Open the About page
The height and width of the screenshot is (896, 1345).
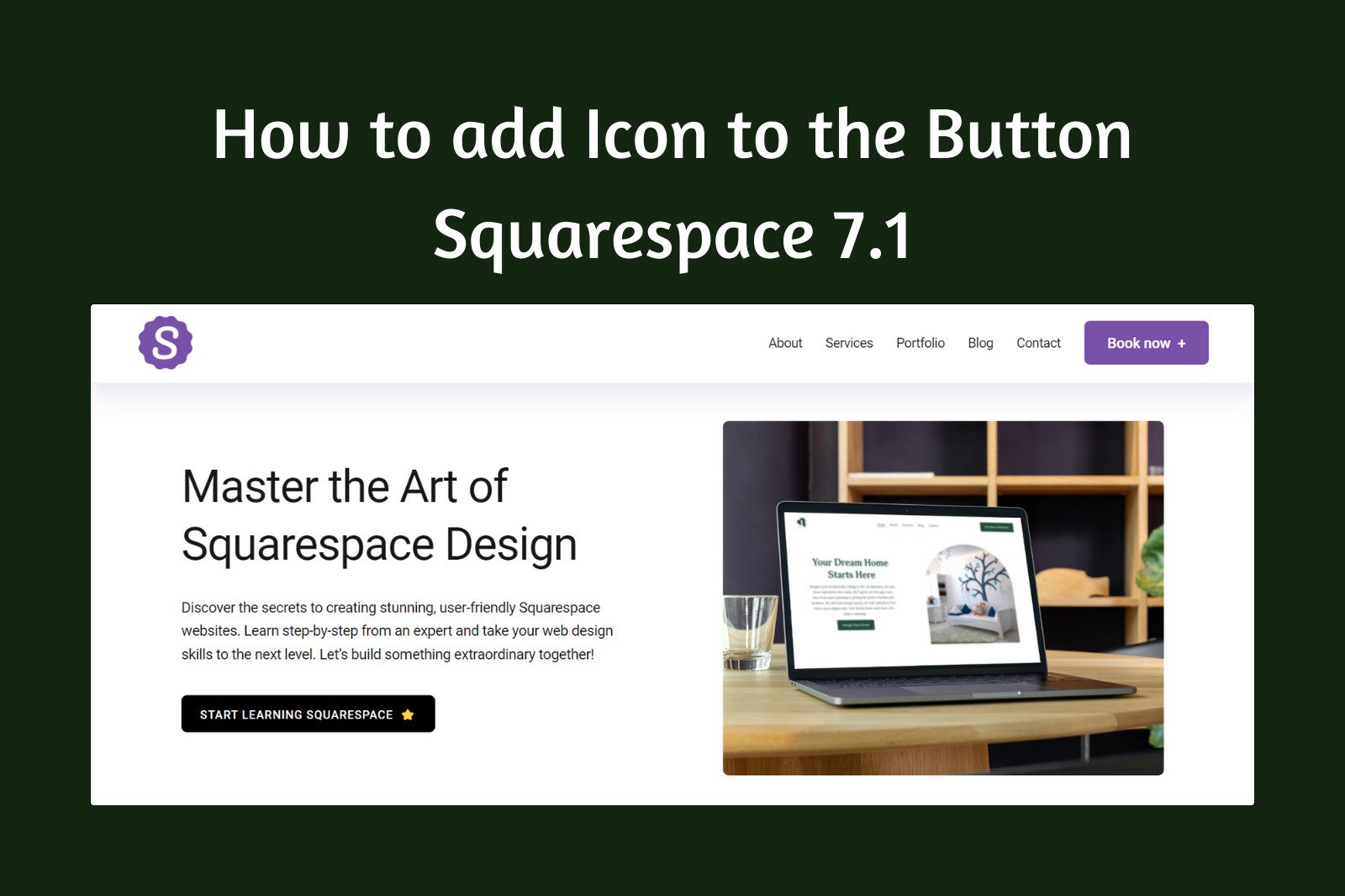(785, 343)
